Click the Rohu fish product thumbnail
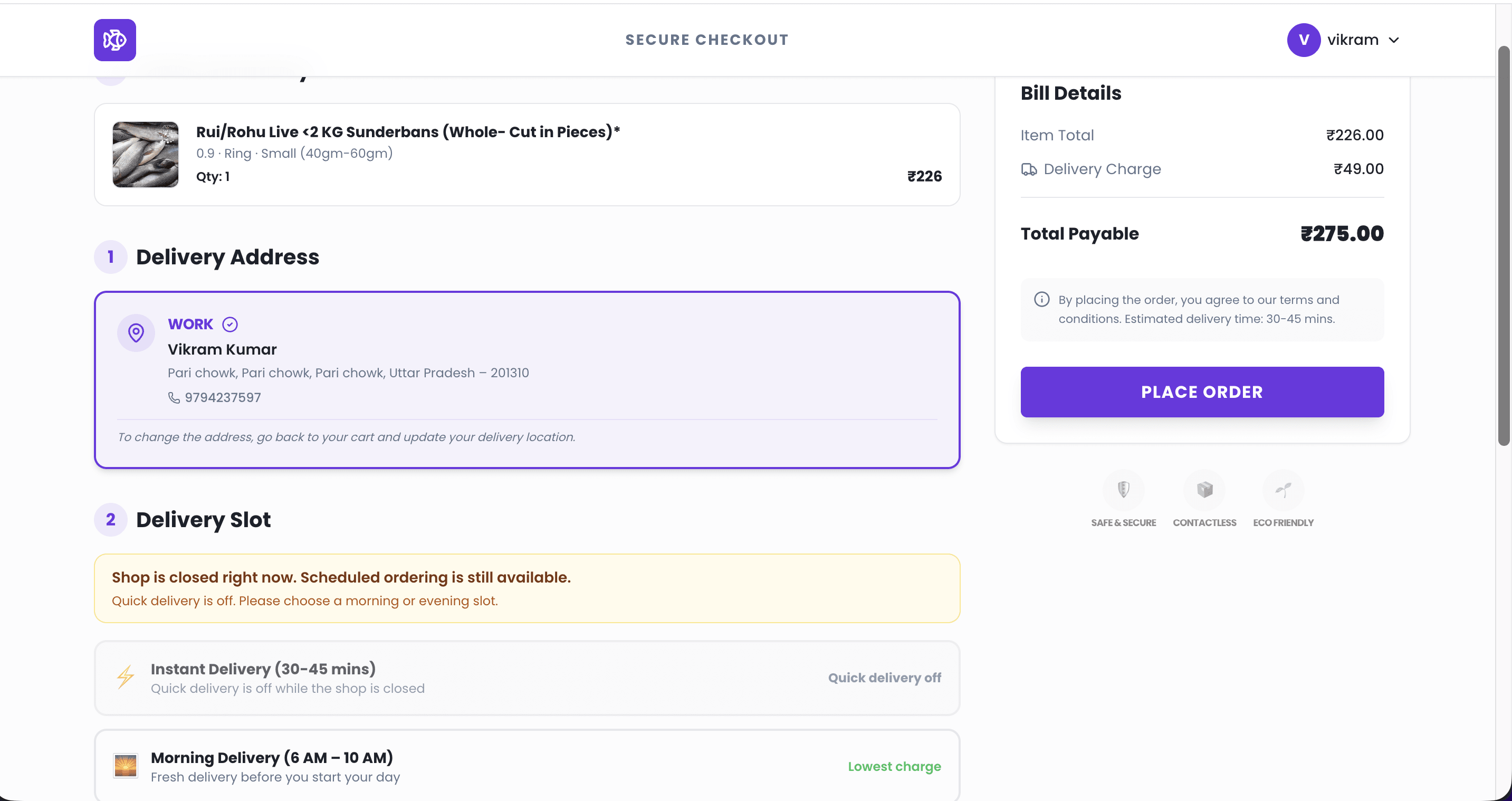The width and height of the screenshot is (1512, 801). pos(146,155)
